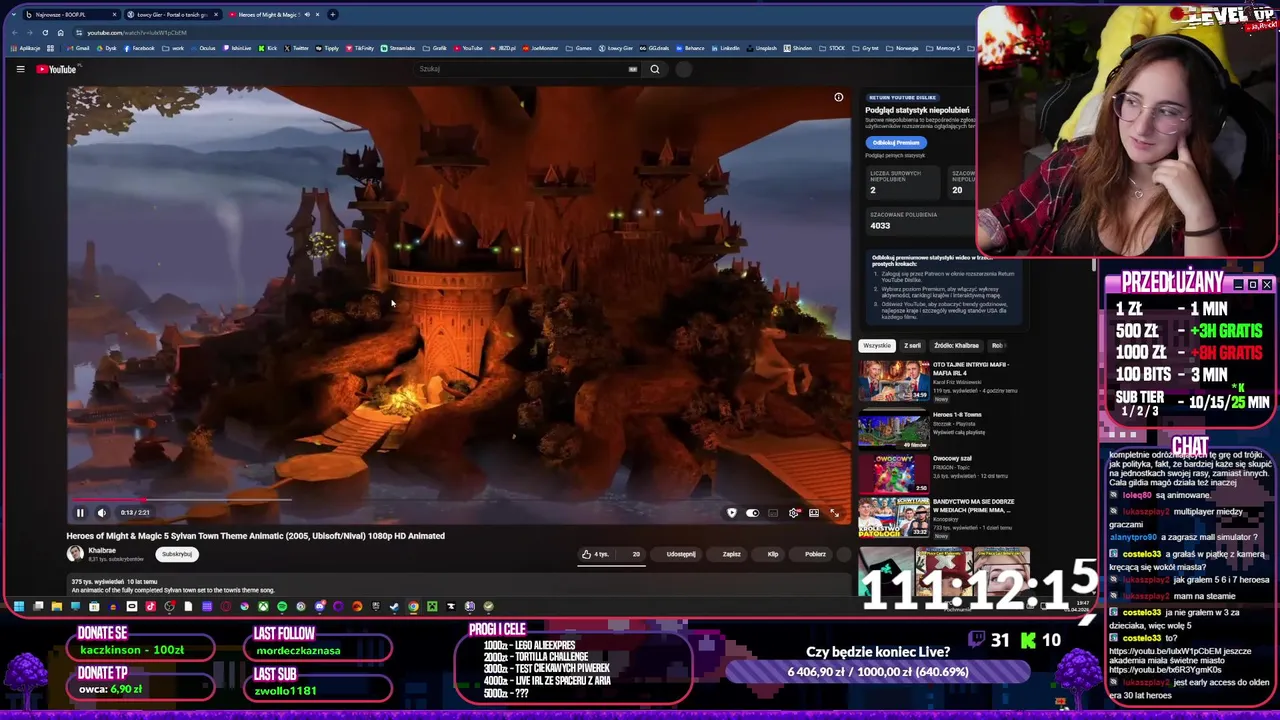Subscribe with the Subskrybuj button
The height and width of the screenshot is (720, 1280).
click(x=177, y=554)
